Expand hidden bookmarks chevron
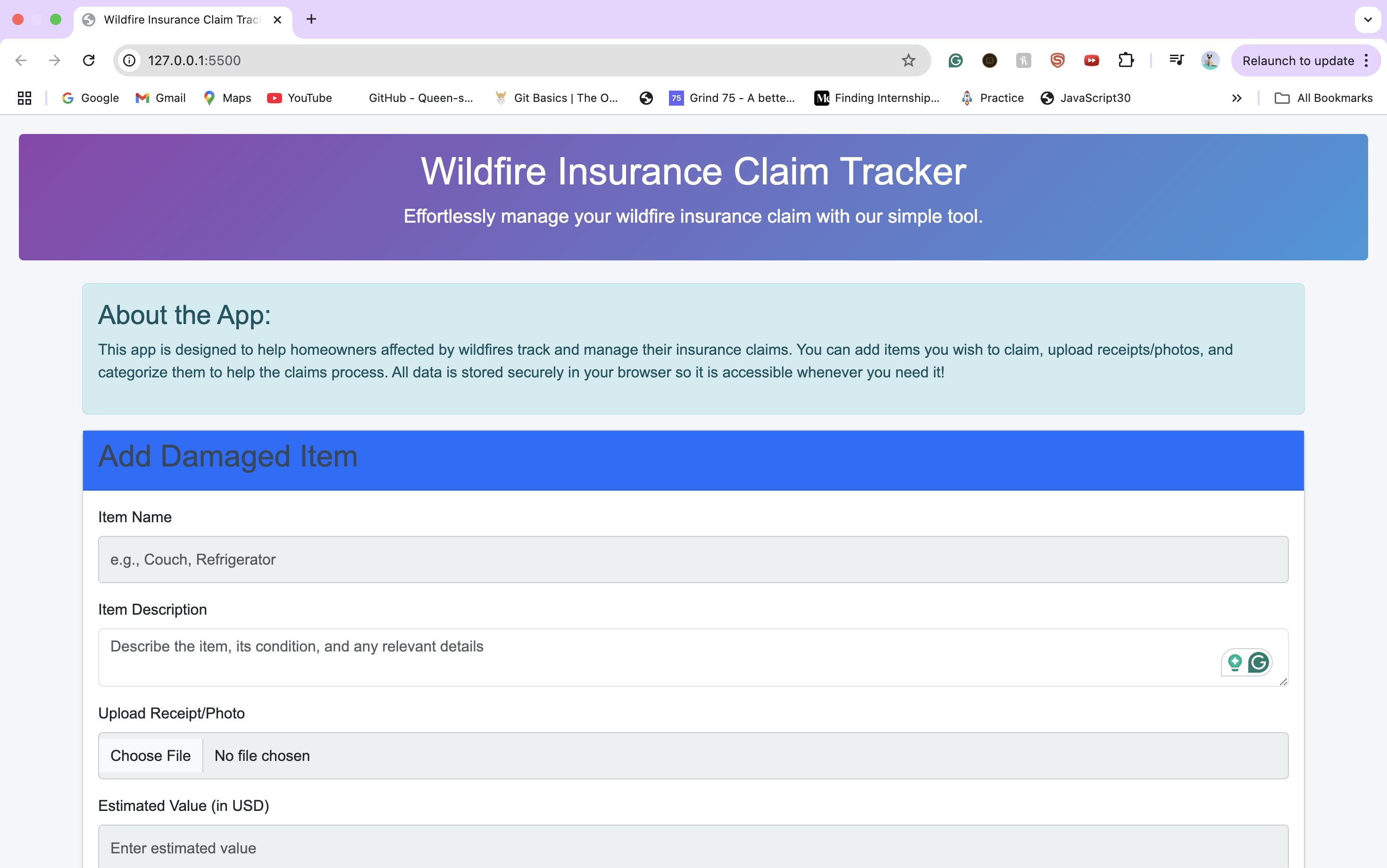1387x868 pixels. click(x=1237, y=98)
